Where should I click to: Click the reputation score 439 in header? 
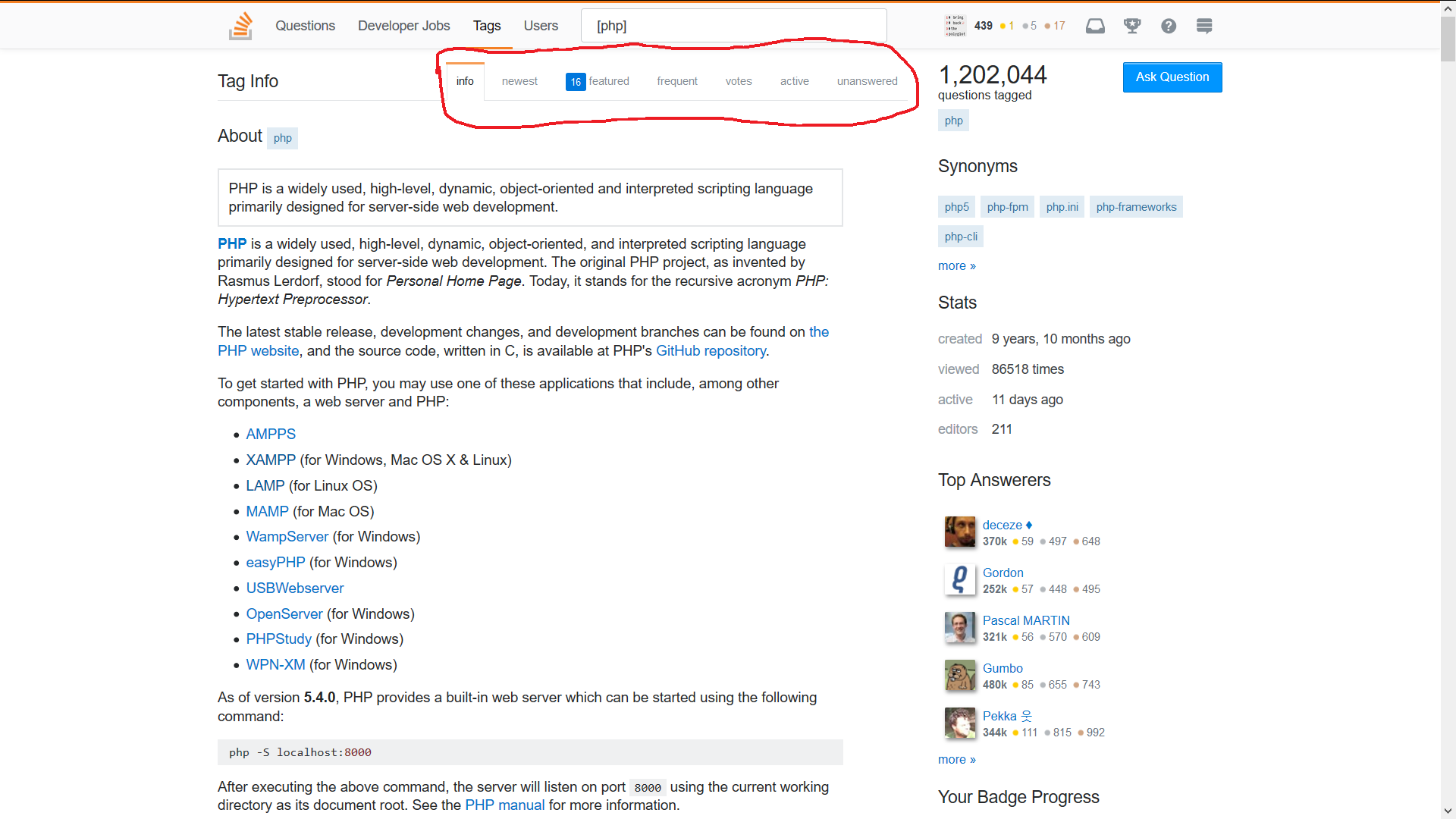[x=983, y=26]
